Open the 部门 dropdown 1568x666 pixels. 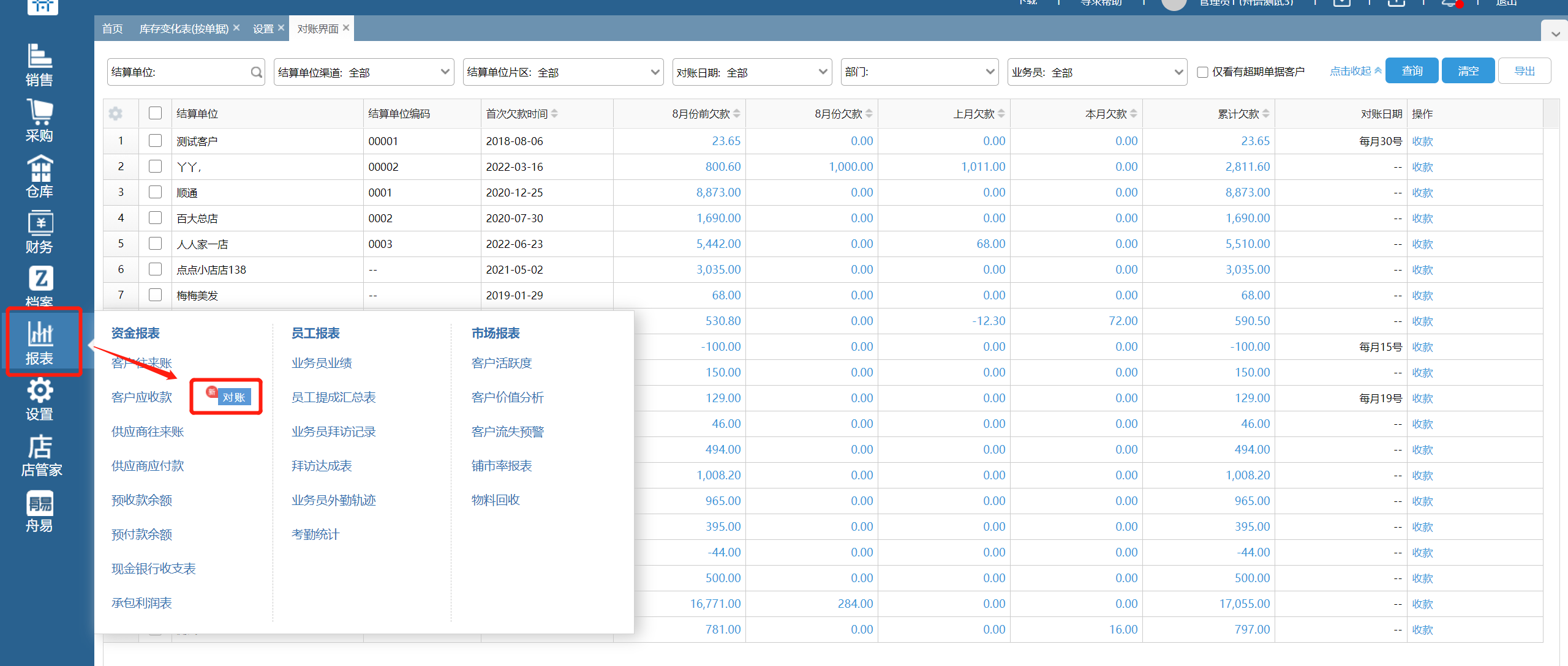tap(920, 72)
